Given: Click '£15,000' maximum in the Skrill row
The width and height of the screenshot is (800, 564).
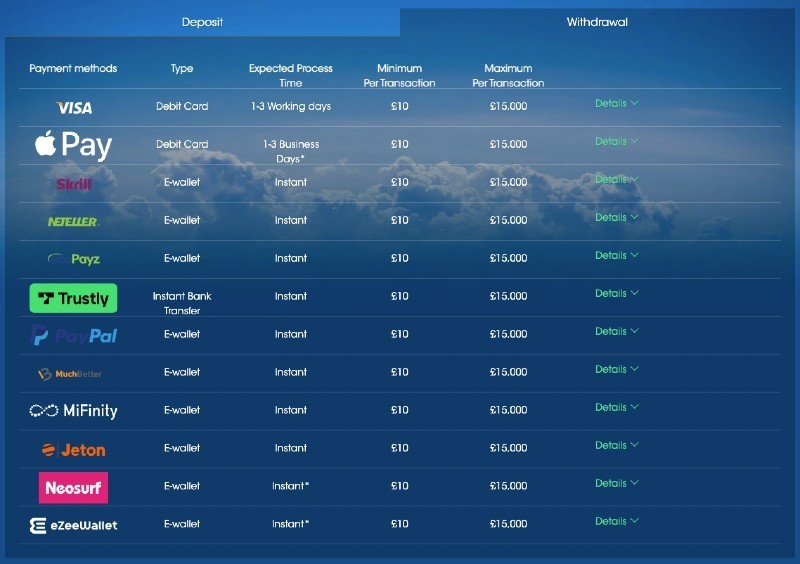Looking at the screenshot, I should 508,182.
